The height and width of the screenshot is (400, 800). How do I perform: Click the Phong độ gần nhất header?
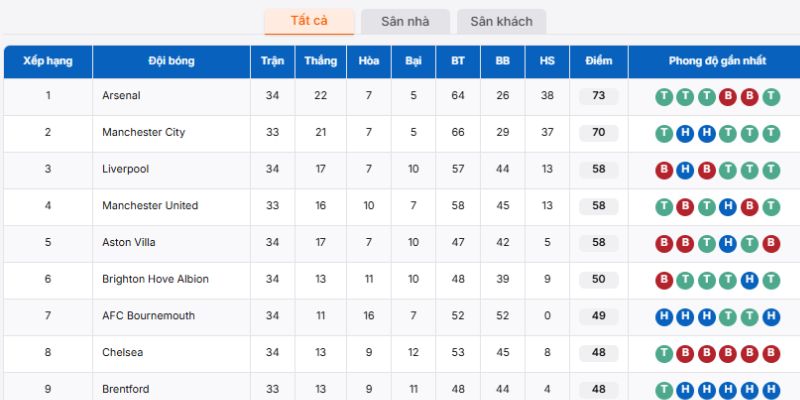[717, 61]
